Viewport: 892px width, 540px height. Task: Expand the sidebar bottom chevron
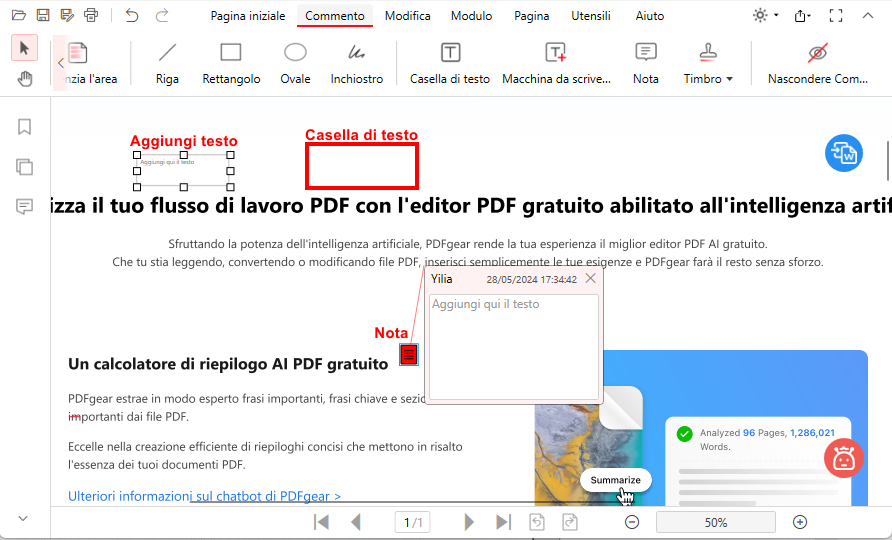click(x=23, y=518)
